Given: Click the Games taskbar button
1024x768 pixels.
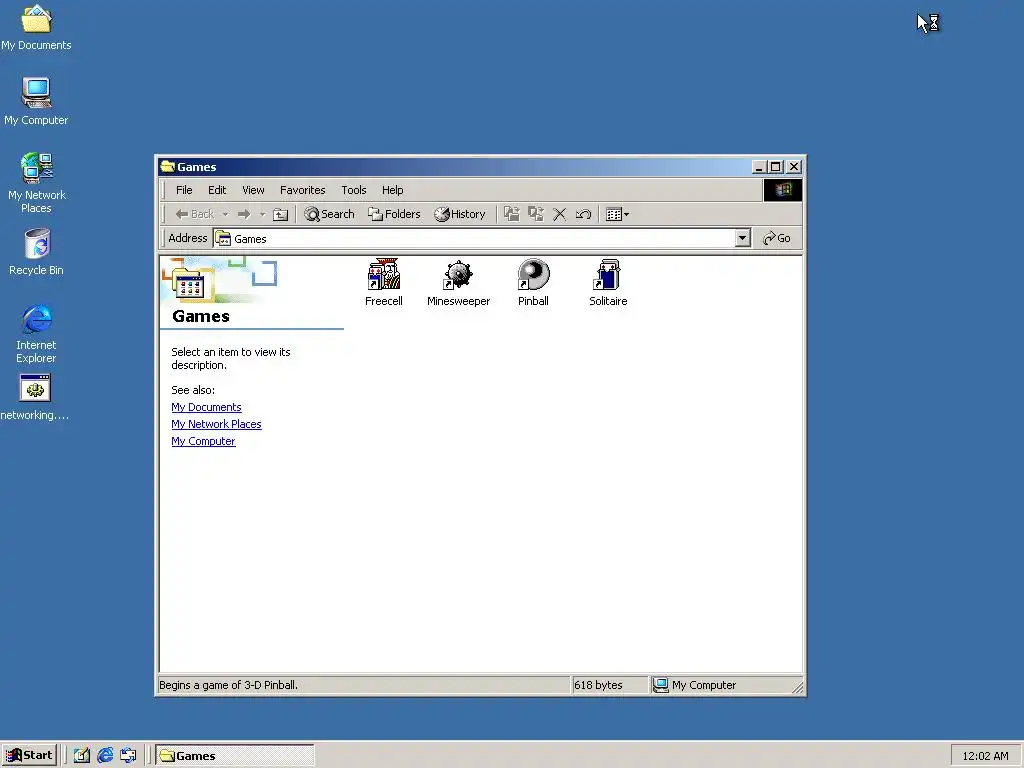Looking at the screenshot, I should coord(234,756).
